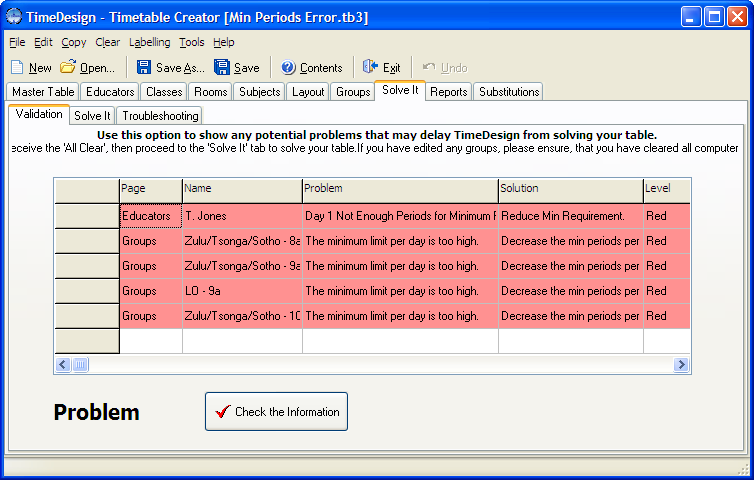Click the scroll-right arrow on the table

coord(681,365)
